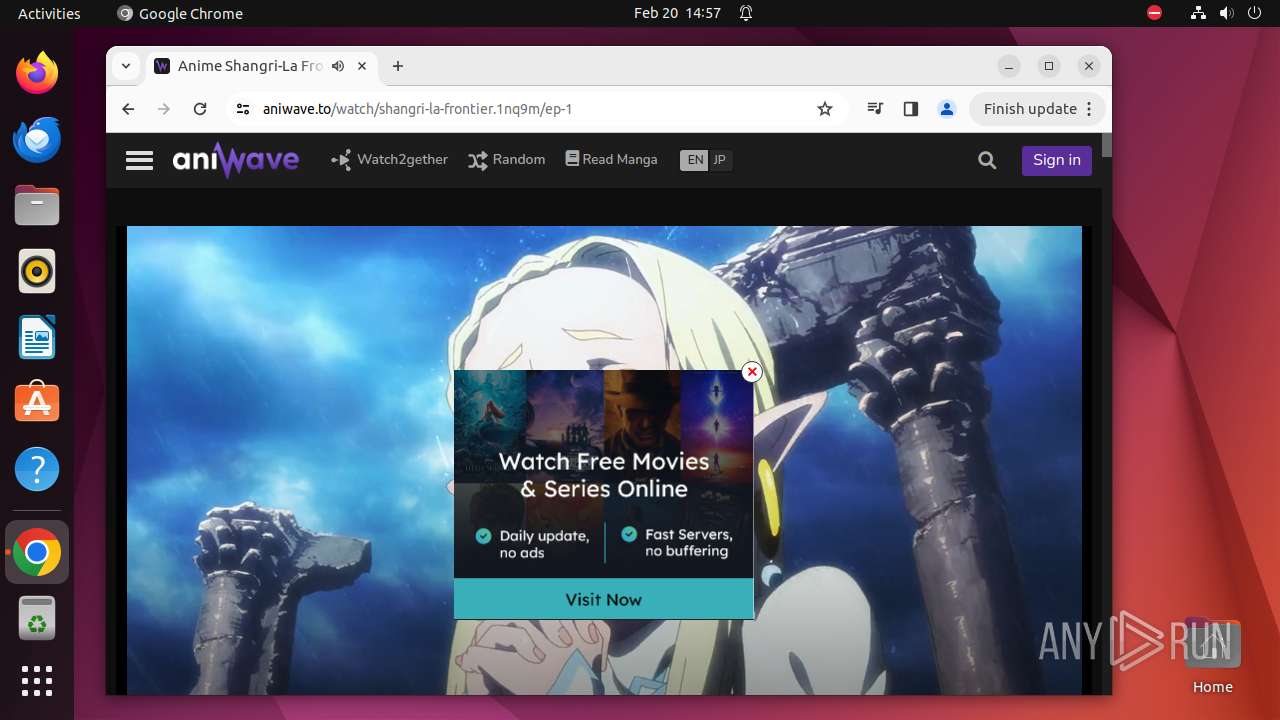Open a new tab
Screen dimensions: 1280x720
398,66
